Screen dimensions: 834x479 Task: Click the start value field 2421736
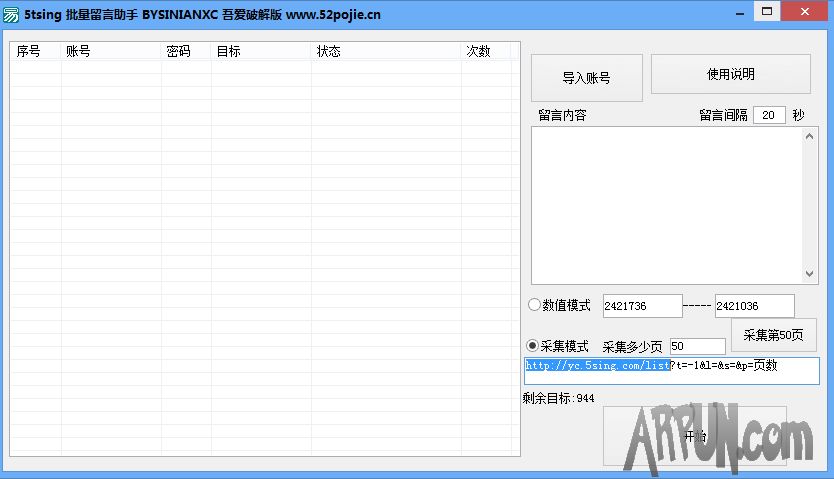pos(643,306)
